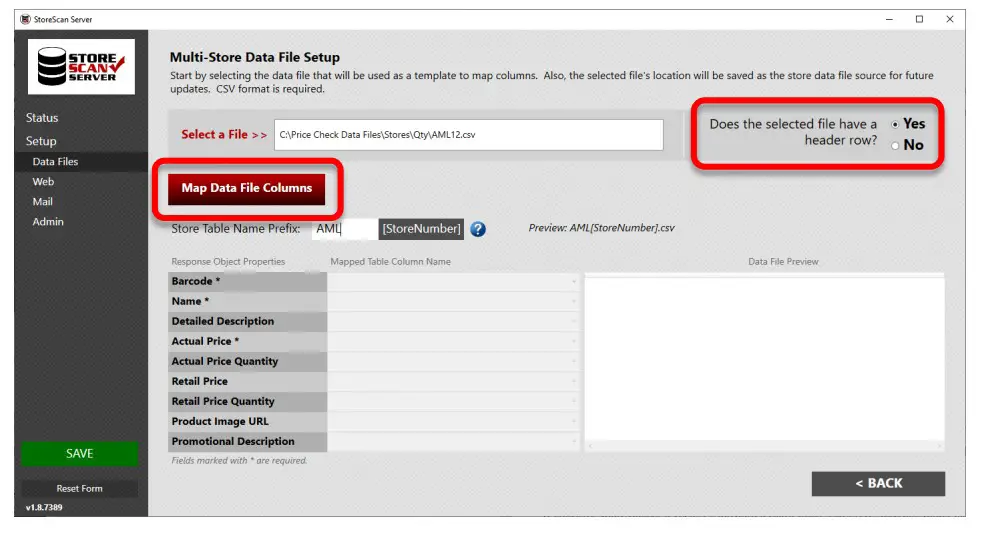Go to the Admin setup page
Image resolution: width=987 pixels, height=533 pixels.
tap(48, 222)
